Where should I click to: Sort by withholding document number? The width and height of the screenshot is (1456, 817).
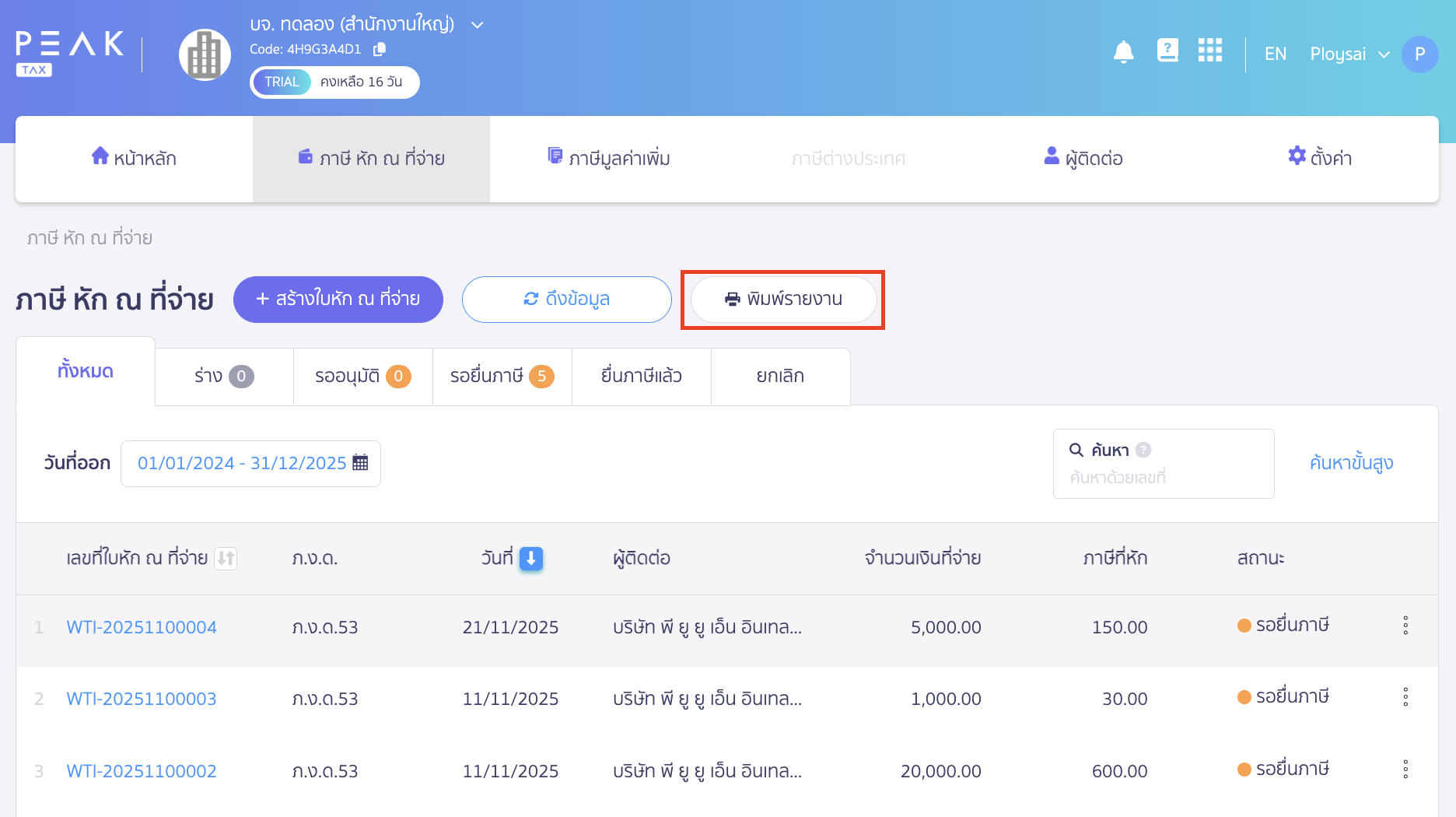click(x=226, y=558)
